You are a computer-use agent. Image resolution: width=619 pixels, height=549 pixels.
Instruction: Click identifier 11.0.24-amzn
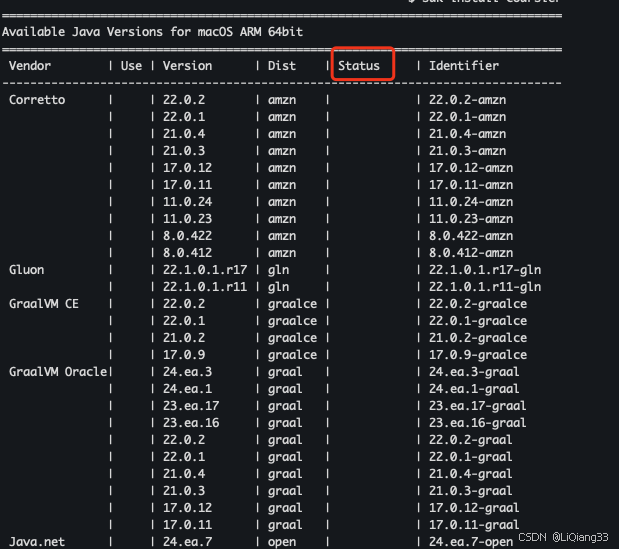[471, 202]
